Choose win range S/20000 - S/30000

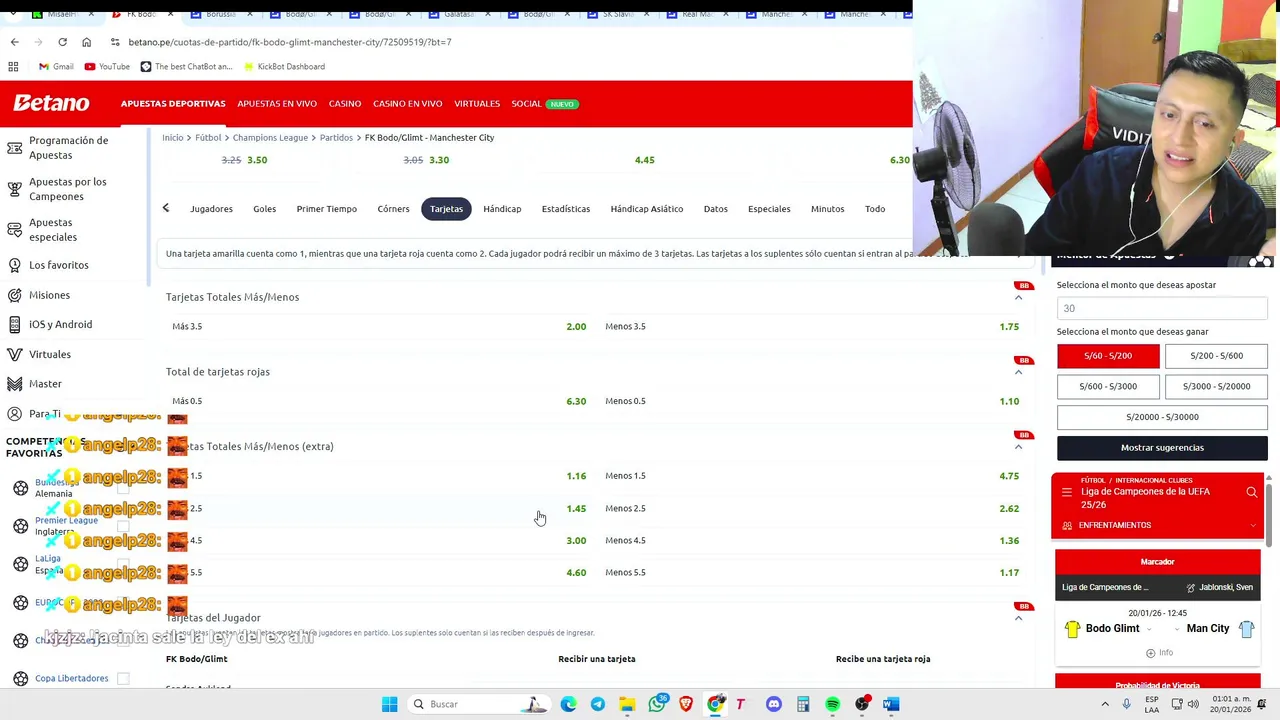click(x=1162, y=417)
